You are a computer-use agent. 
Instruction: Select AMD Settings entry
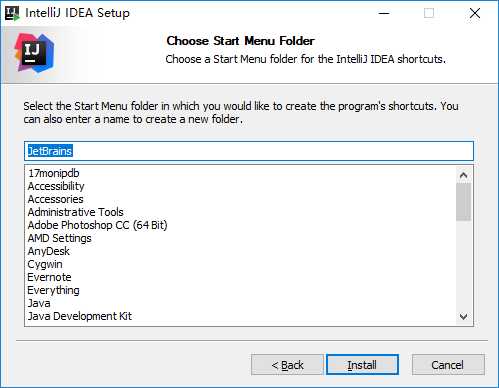(x=59, y=238)
